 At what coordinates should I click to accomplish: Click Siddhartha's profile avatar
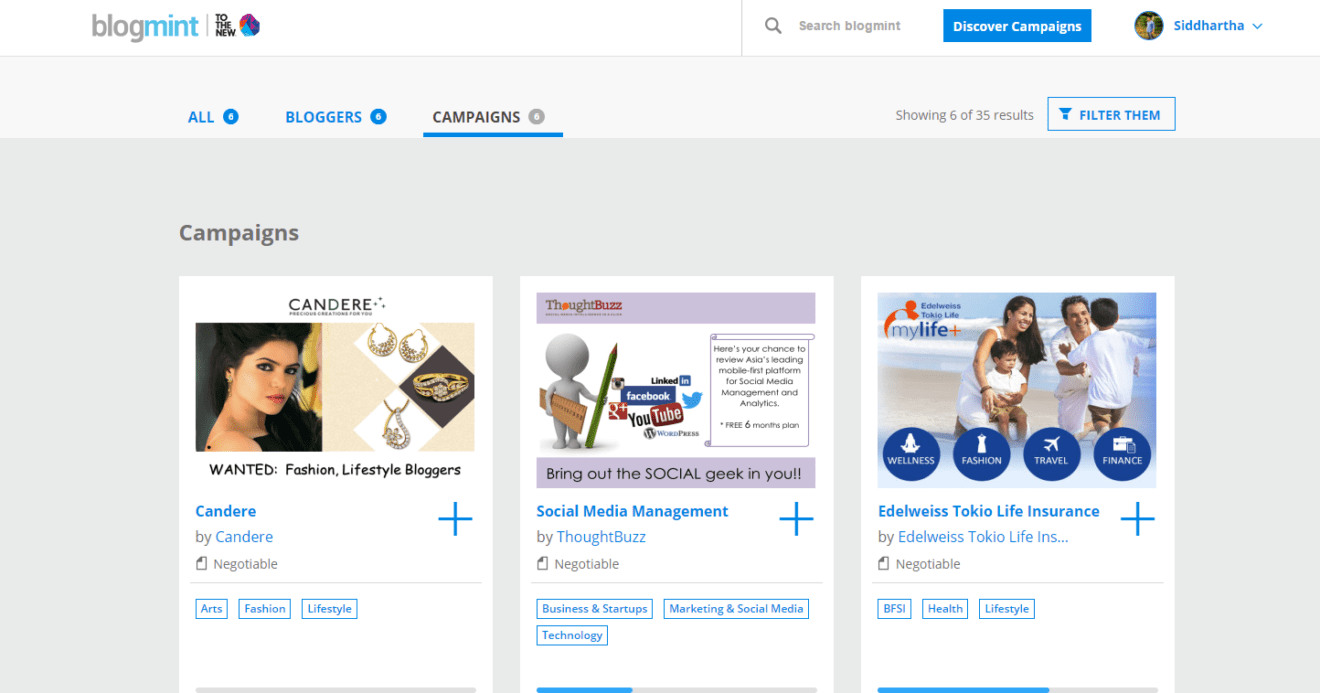click(1149, 26)
